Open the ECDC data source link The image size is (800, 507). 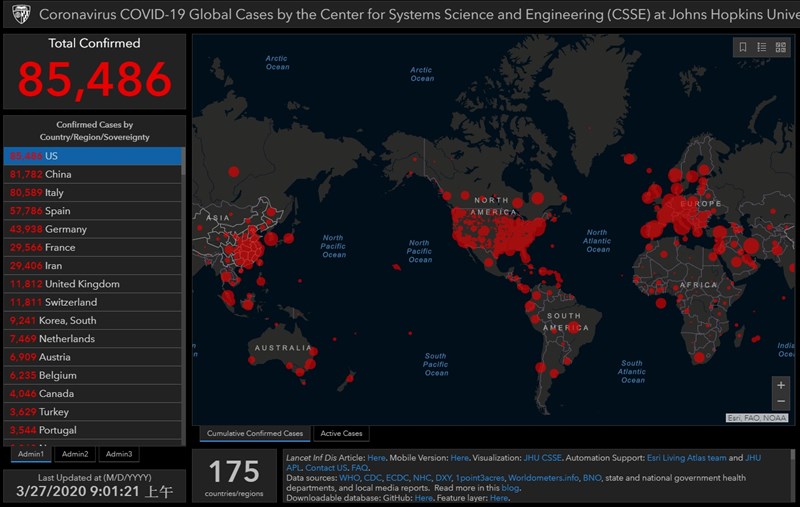pos(397,478)
